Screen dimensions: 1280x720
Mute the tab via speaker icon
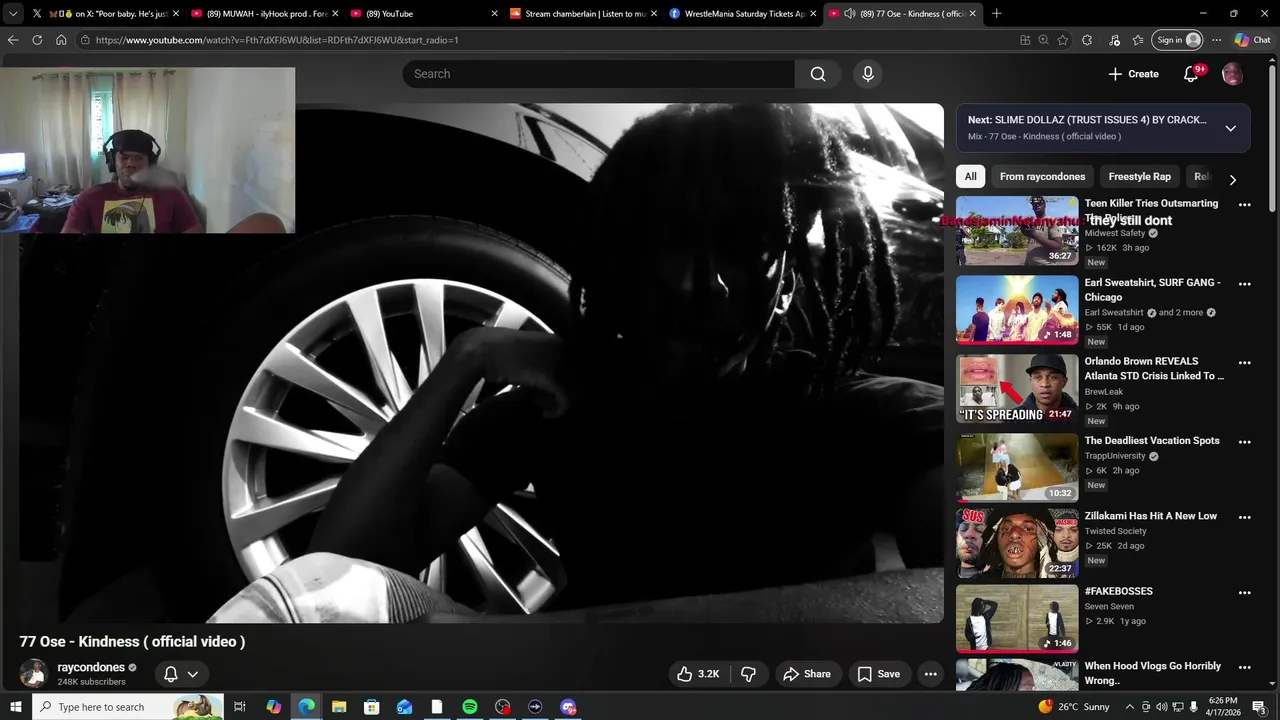coord(849,14)
